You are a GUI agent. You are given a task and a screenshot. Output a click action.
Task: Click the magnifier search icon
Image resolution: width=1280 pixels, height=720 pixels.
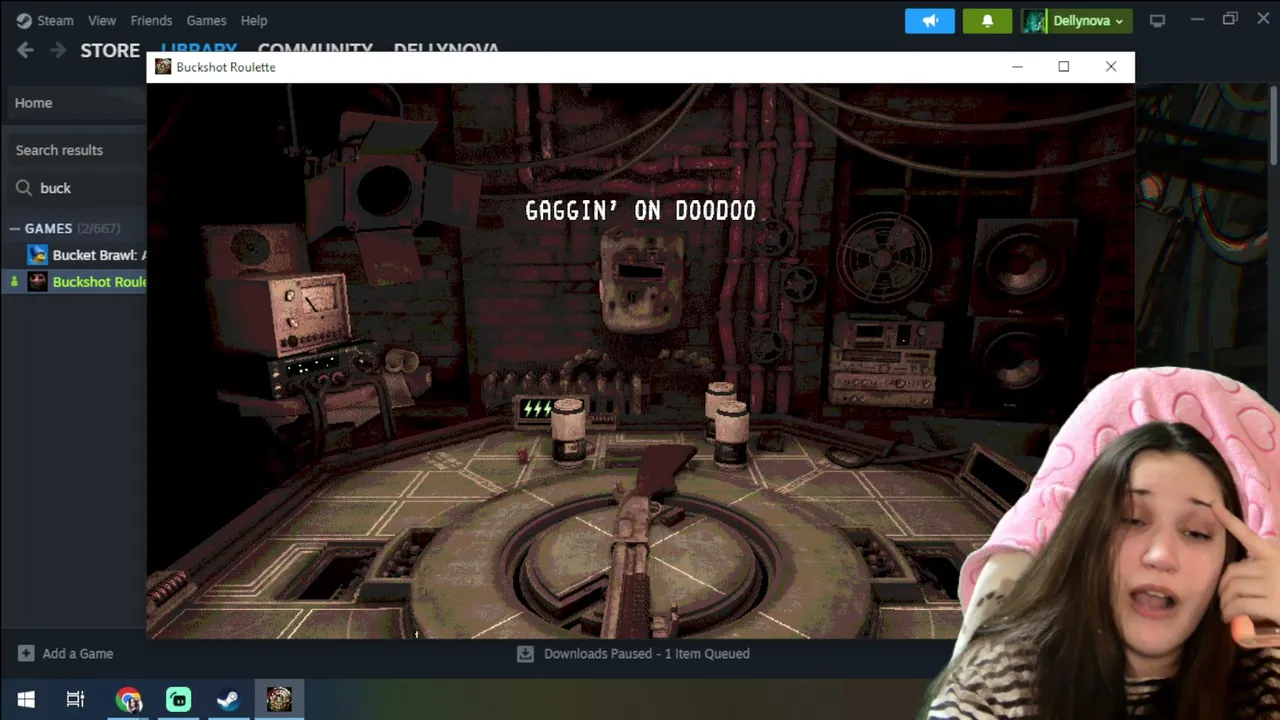[23, 188]
